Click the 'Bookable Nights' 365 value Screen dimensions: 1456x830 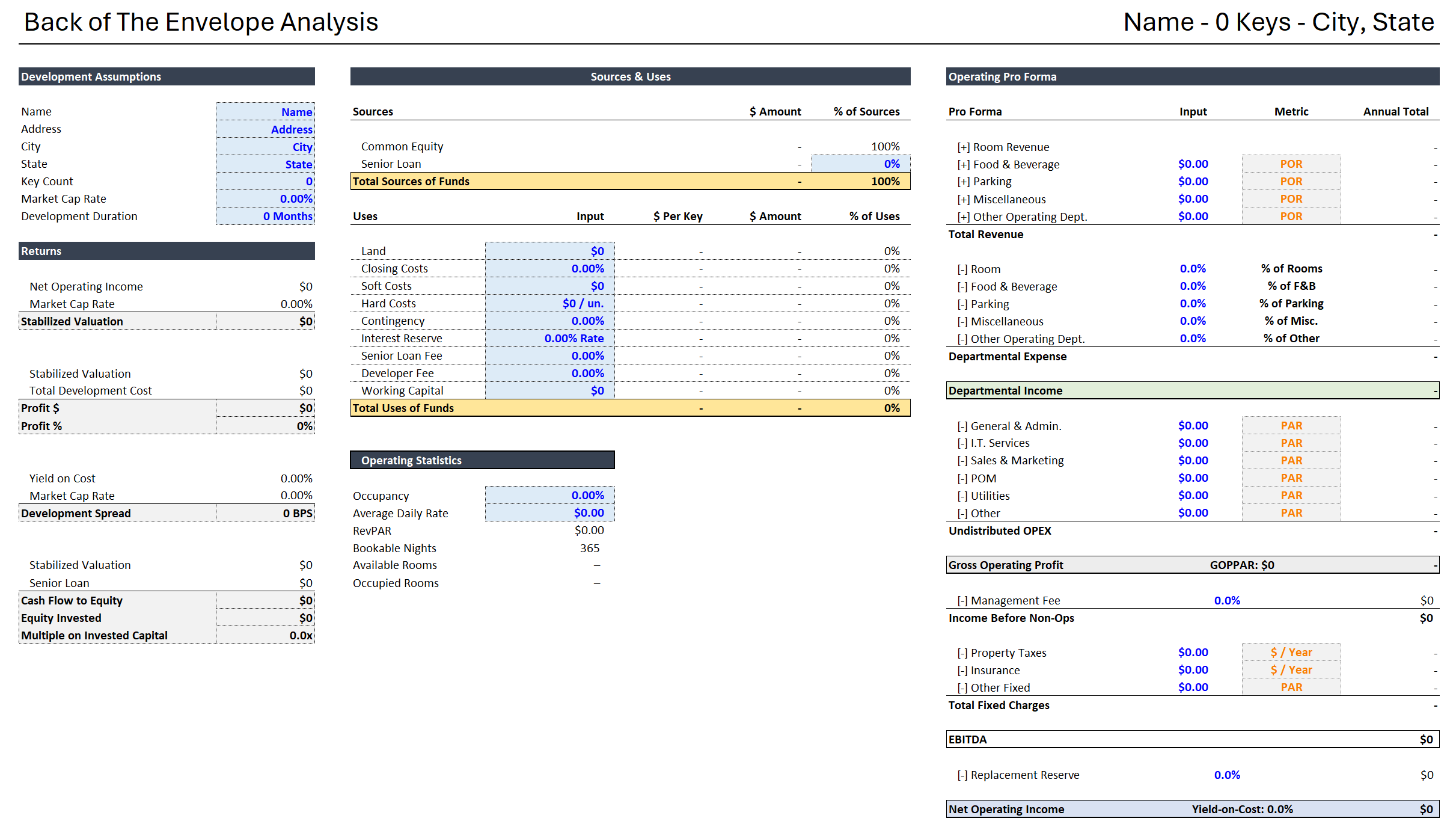click(590, 549)
